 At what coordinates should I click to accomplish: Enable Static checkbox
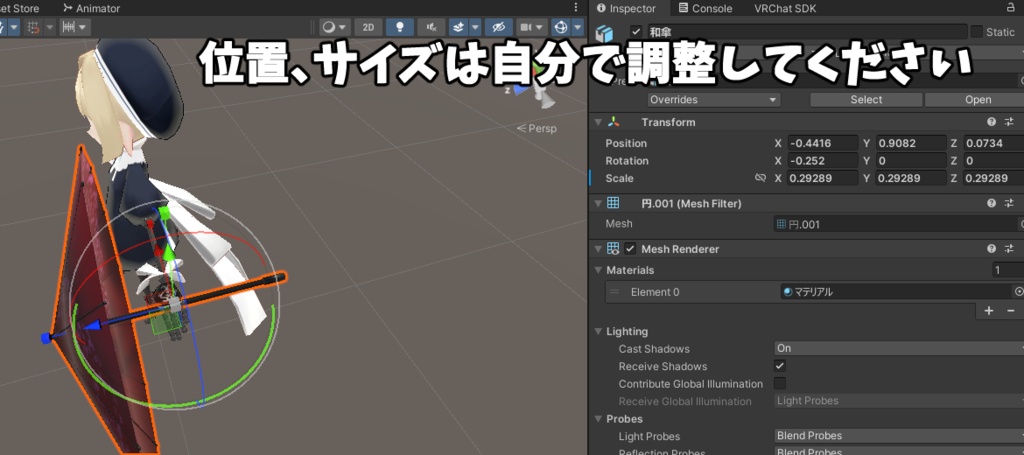977,32
